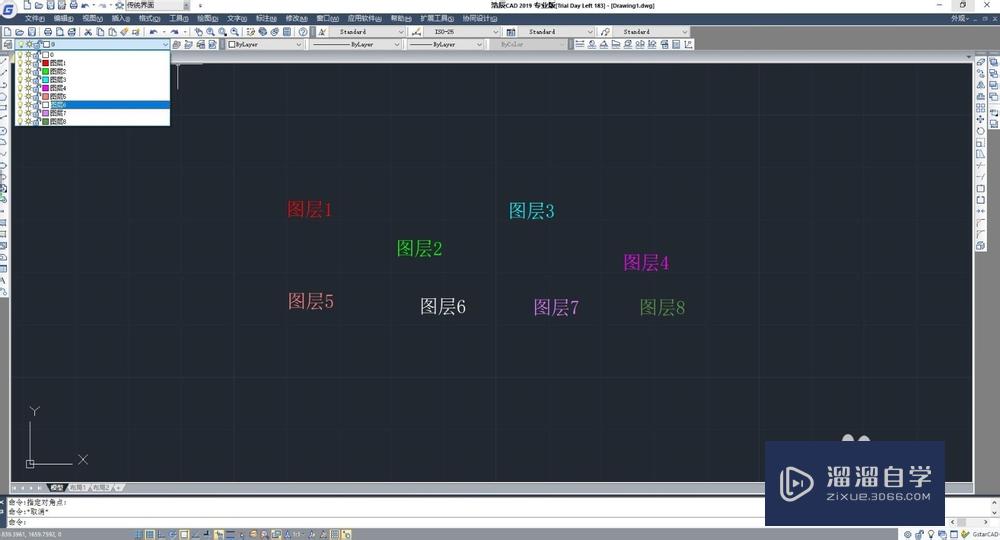Viewport: 1000px width, 540px height.
Task: Click the Bring to Front draw order icon
Action: point(994,62)
